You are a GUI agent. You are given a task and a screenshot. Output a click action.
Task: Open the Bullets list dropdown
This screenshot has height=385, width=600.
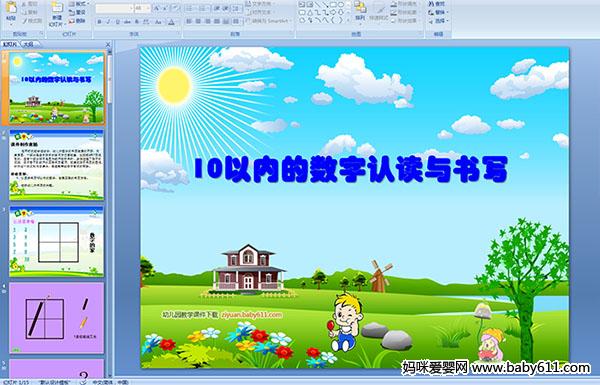[191, 8]
